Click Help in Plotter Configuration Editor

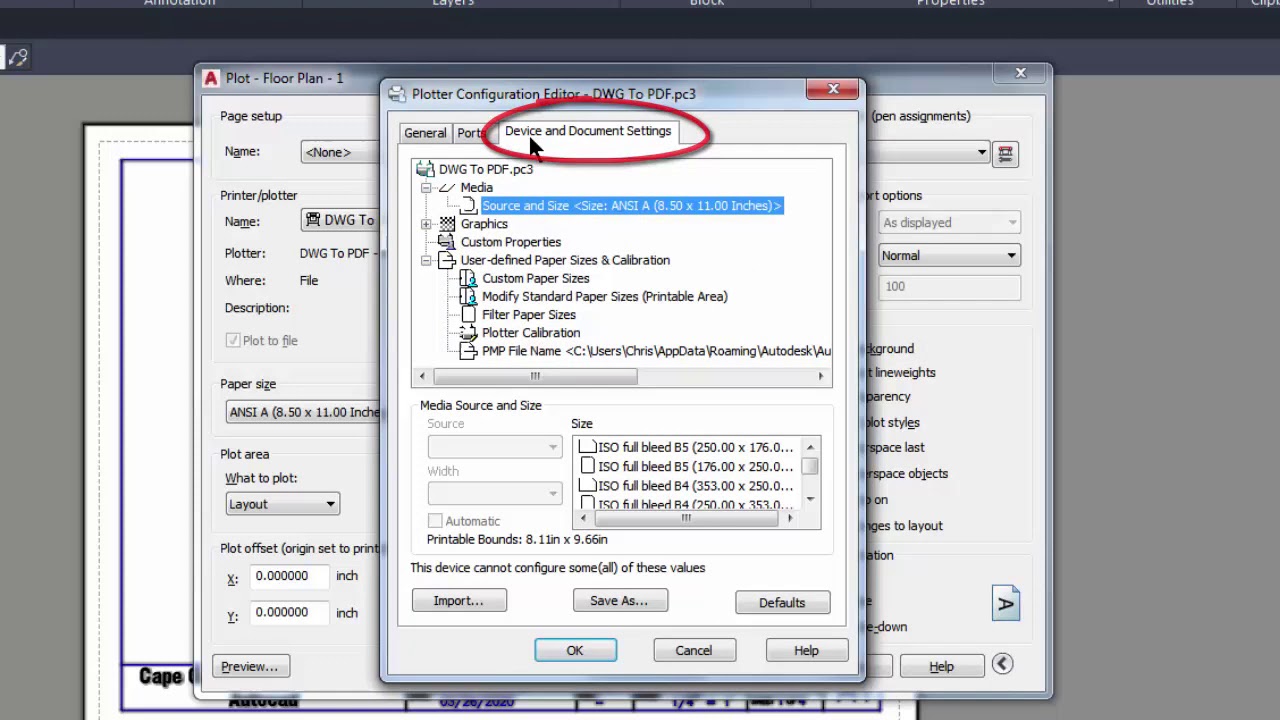click(806, 651)
